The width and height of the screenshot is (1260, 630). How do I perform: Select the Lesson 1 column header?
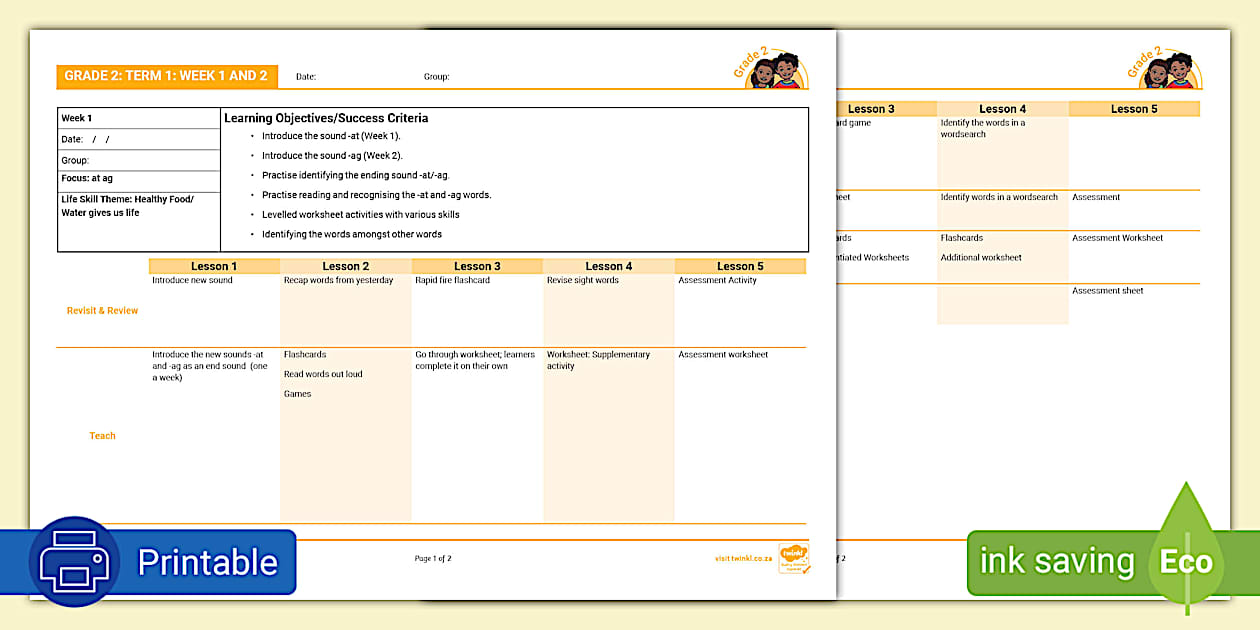click(214, 266)
